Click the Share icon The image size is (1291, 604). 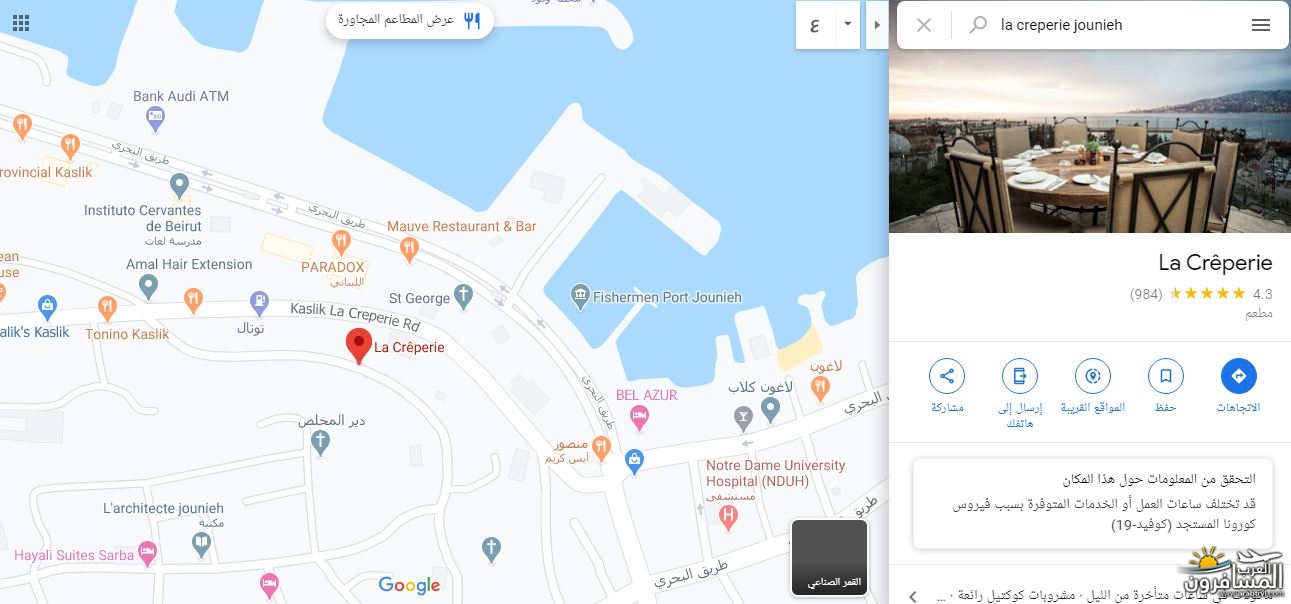pos(946,377)
